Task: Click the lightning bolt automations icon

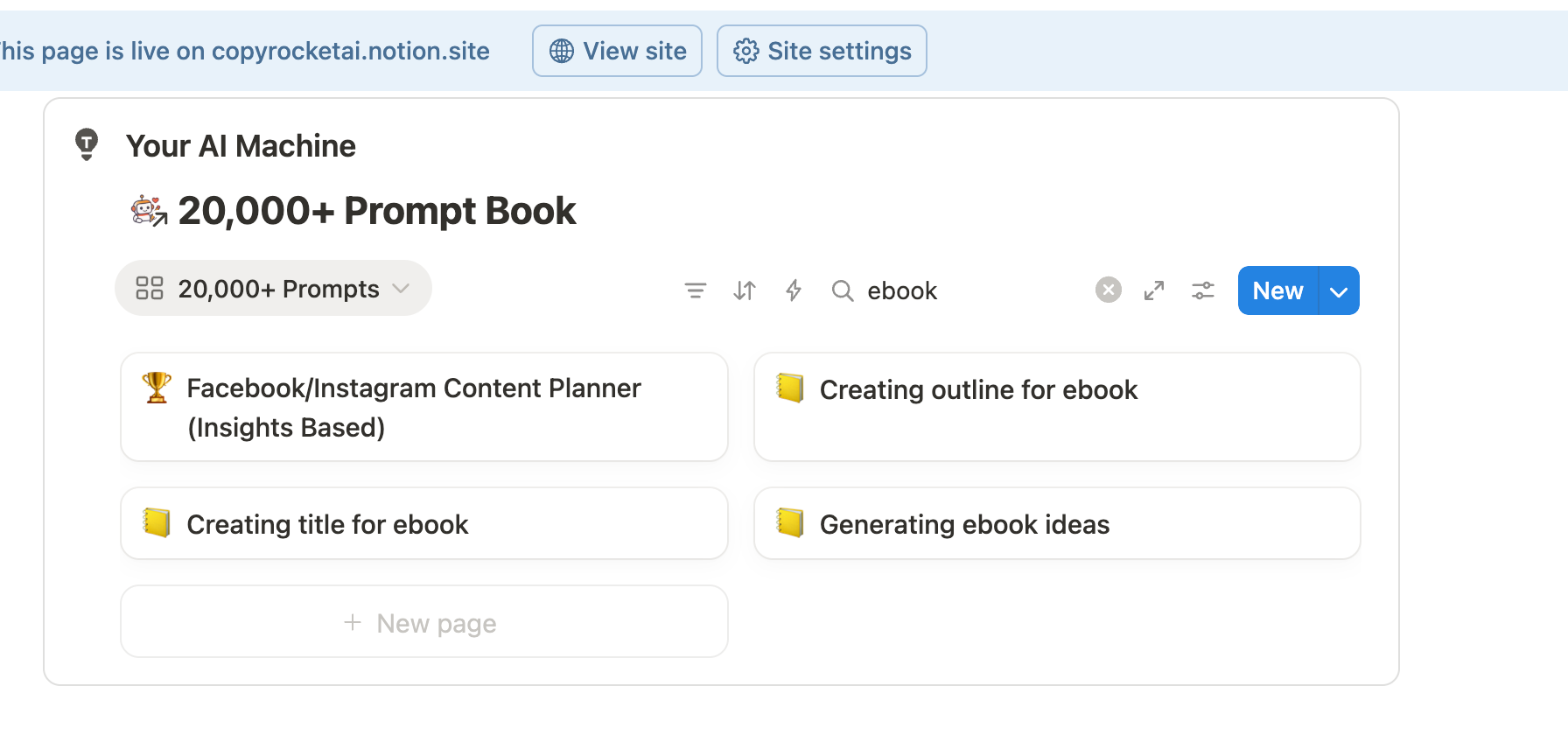Action: (x=794, y=290)
